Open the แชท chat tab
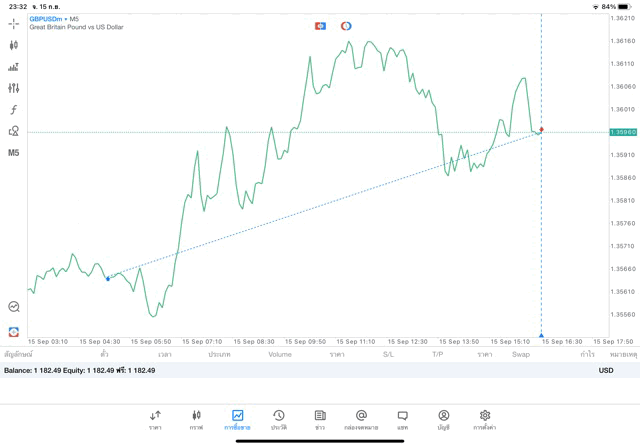 tap(402, 419)
